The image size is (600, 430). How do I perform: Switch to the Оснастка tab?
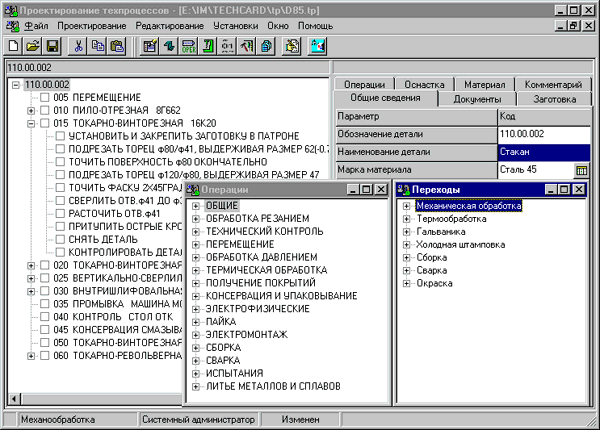coord(423,85)
